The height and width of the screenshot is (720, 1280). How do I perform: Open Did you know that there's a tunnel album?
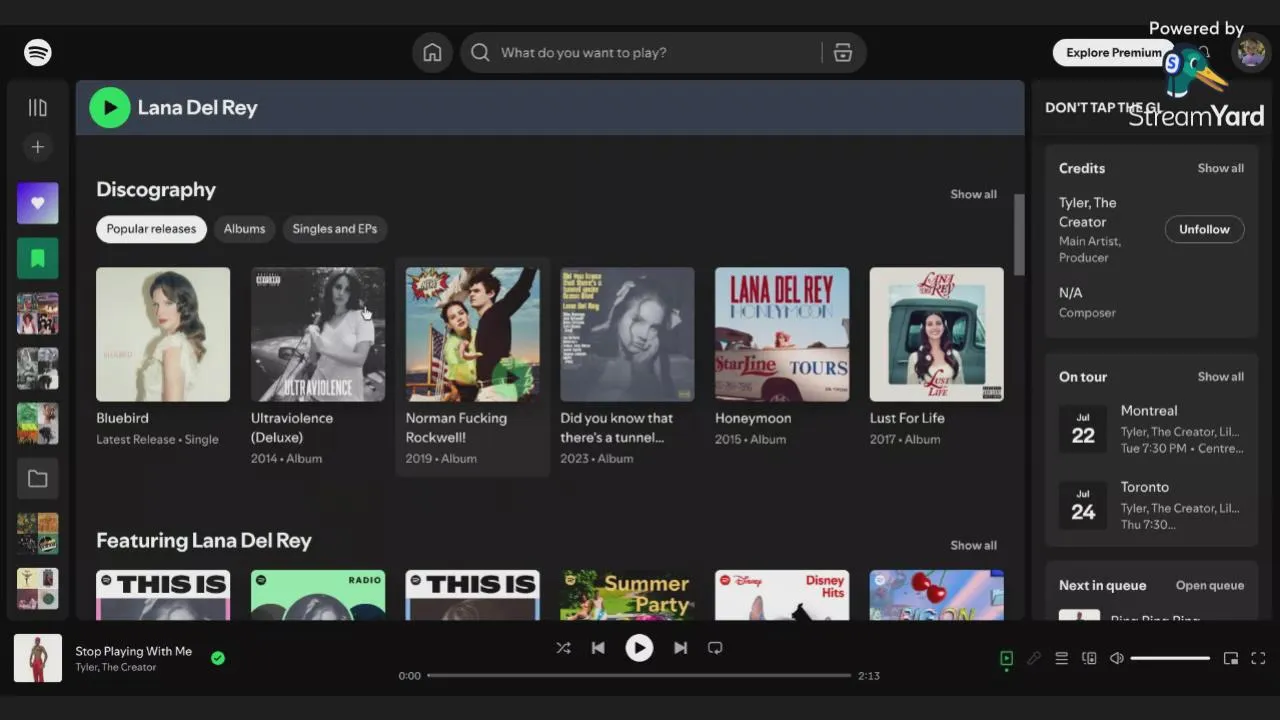(x=627, y=334)
